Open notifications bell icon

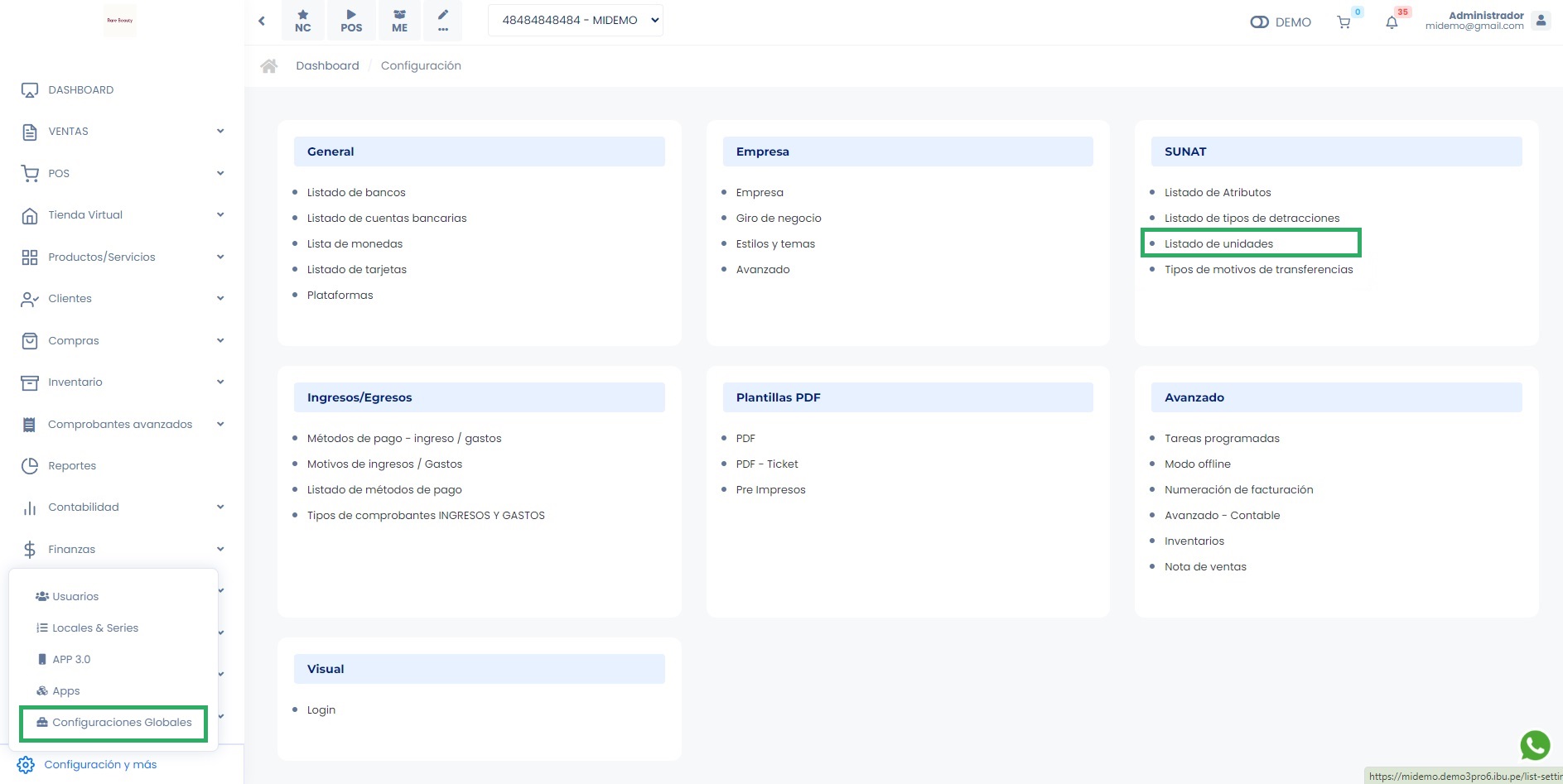pyautogui.click(x=1392, y=22)
